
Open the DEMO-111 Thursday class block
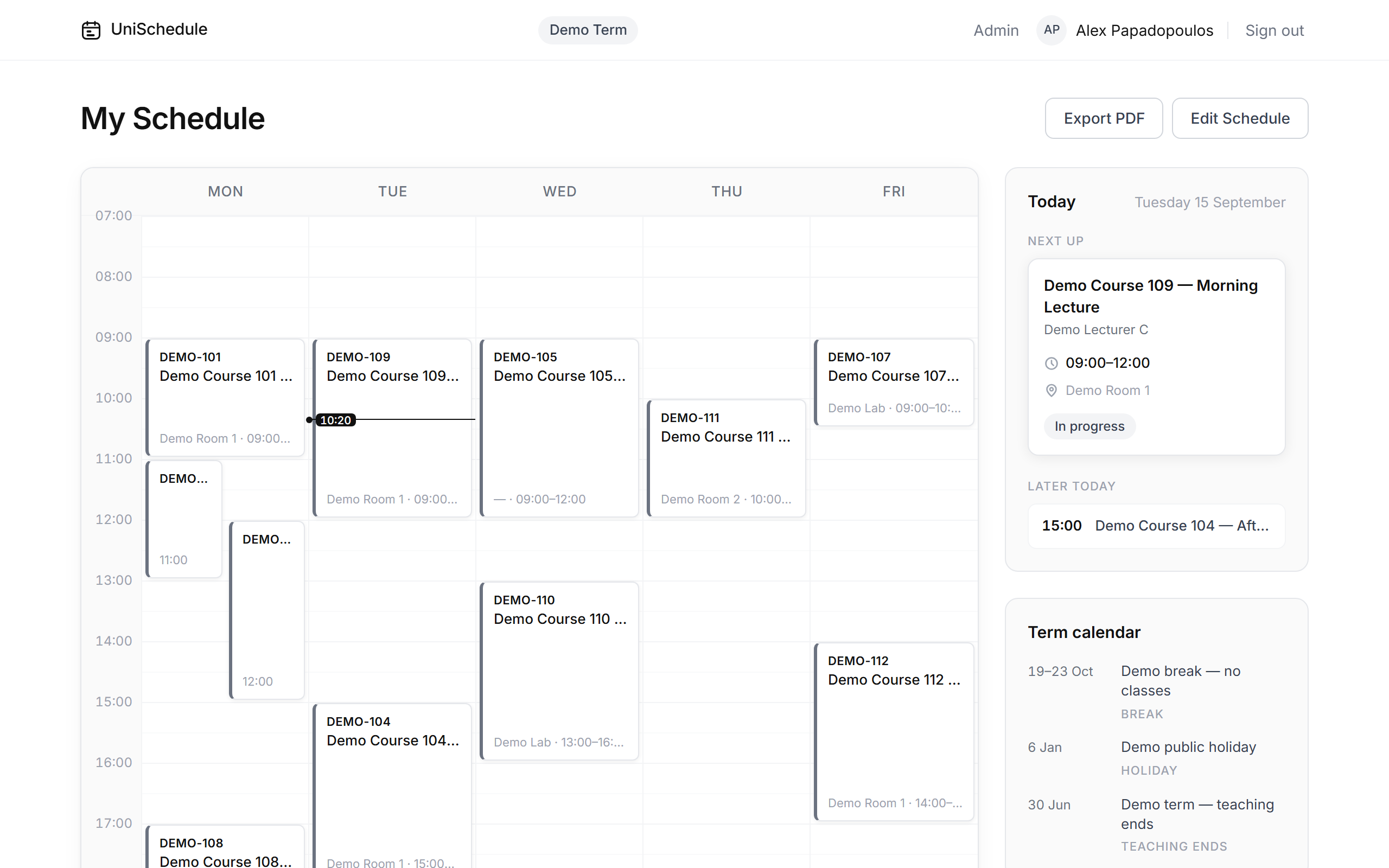[726, 458]
